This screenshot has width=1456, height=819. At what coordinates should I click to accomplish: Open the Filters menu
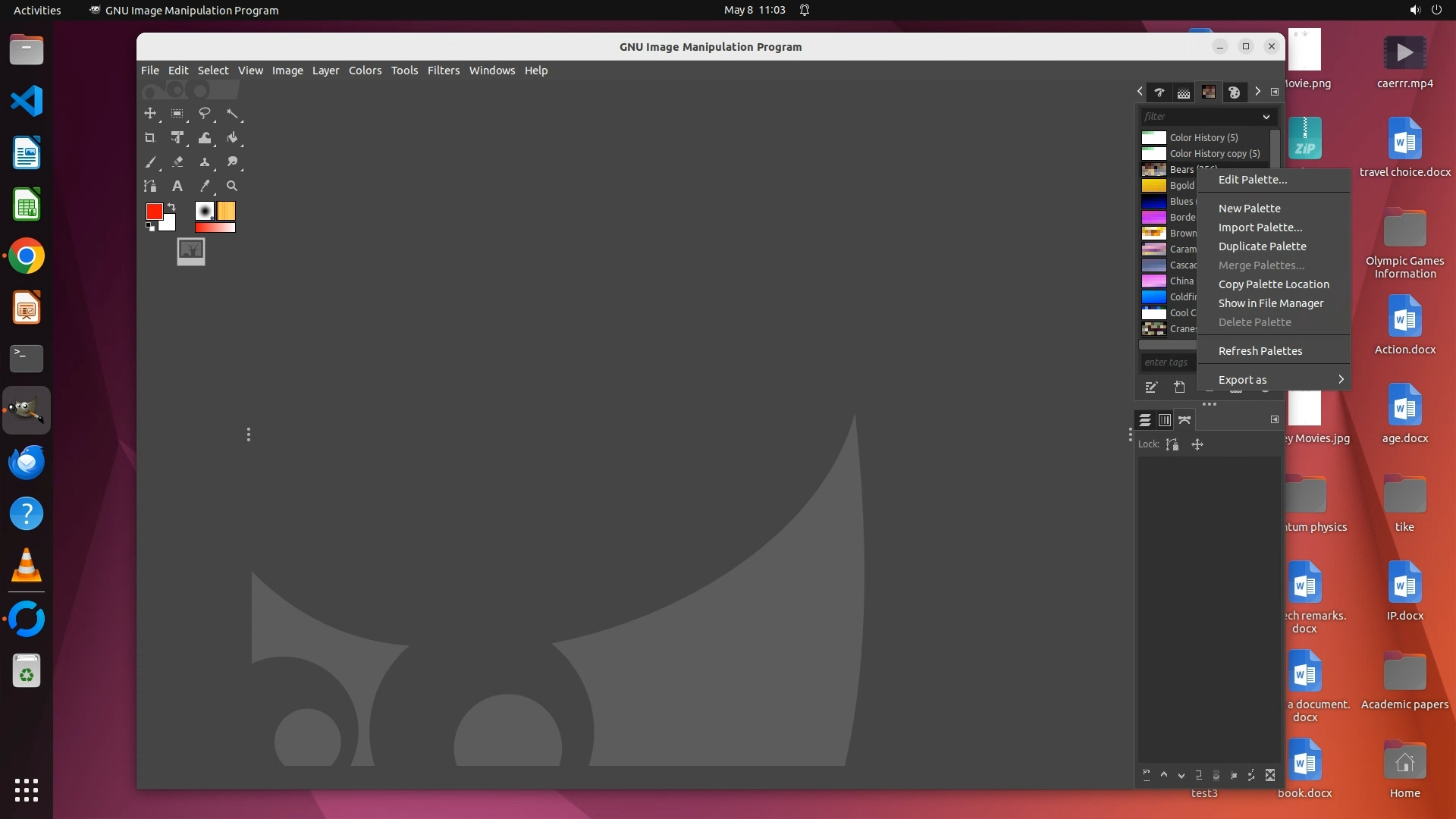pyautogui.click(x=443, y=71)
